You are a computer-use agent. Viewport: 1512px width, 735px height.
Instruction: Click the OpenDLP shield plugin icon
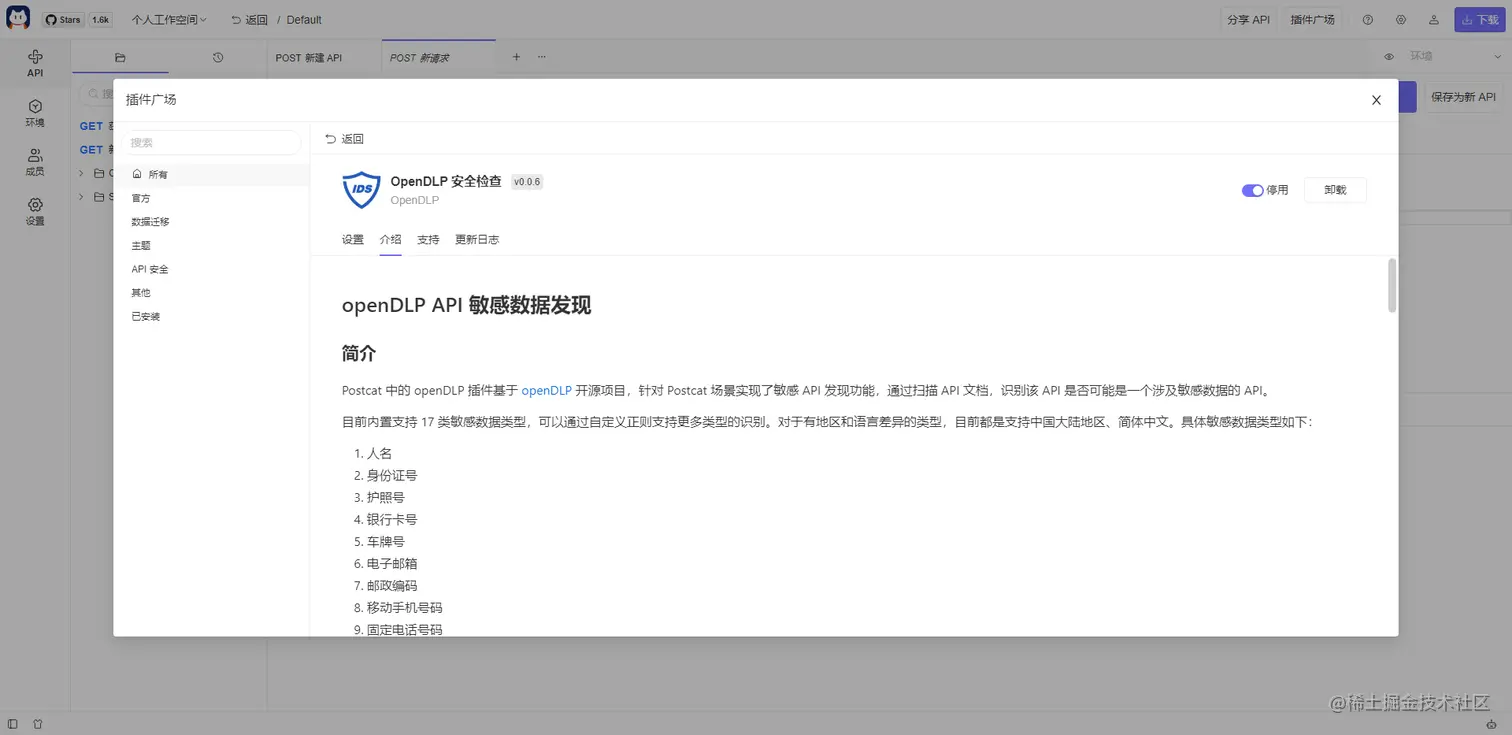(361, 189)
